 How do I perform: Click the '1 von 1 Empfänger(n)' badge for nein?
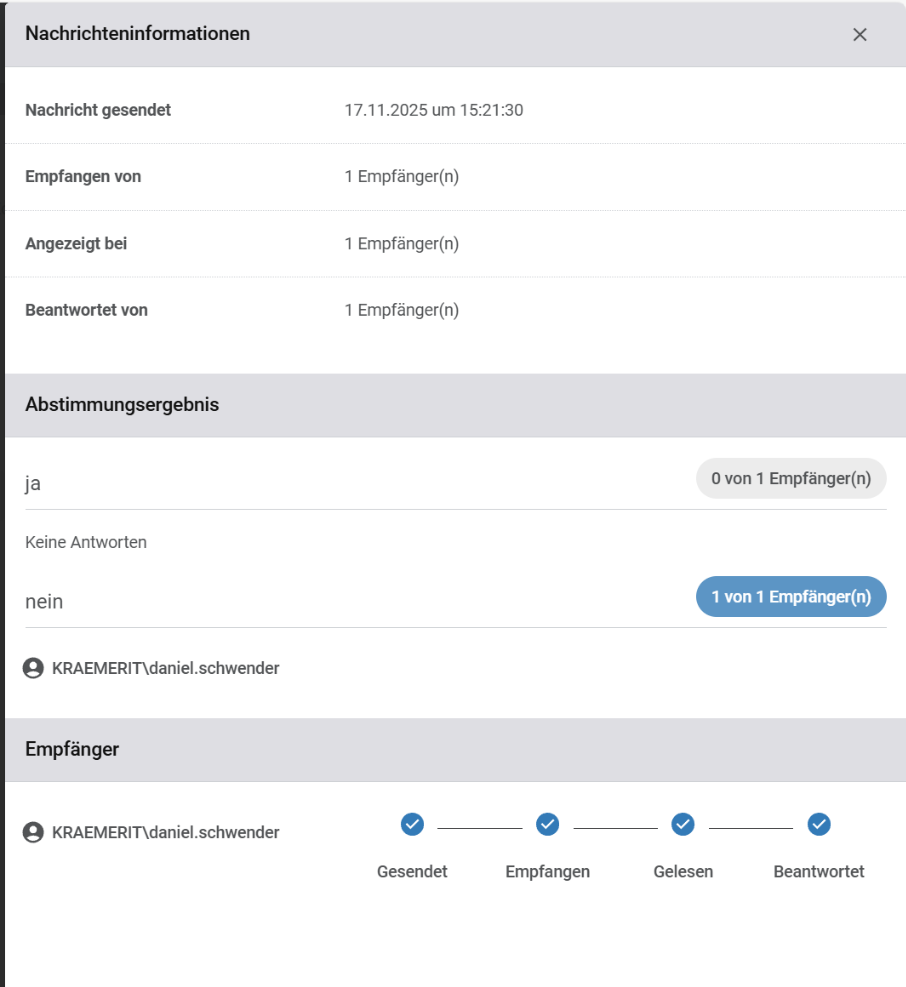click(790, 596)
